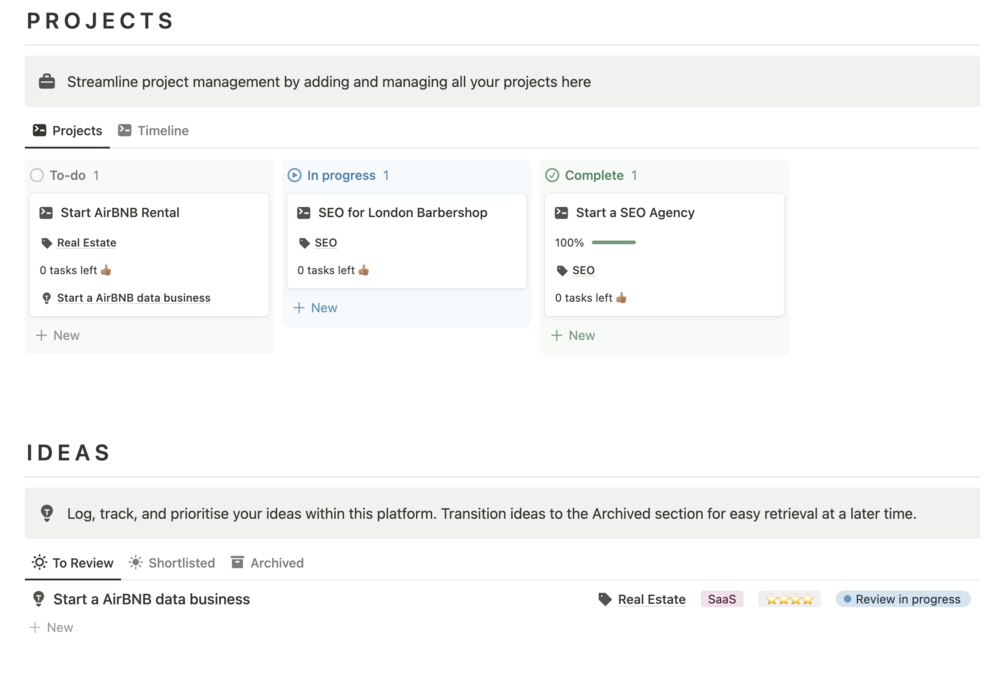This screenshot has height=677, width=1005.
Task: Click the tag icon beside Real Estate in Ideas row
Action: tap(605, 600)
